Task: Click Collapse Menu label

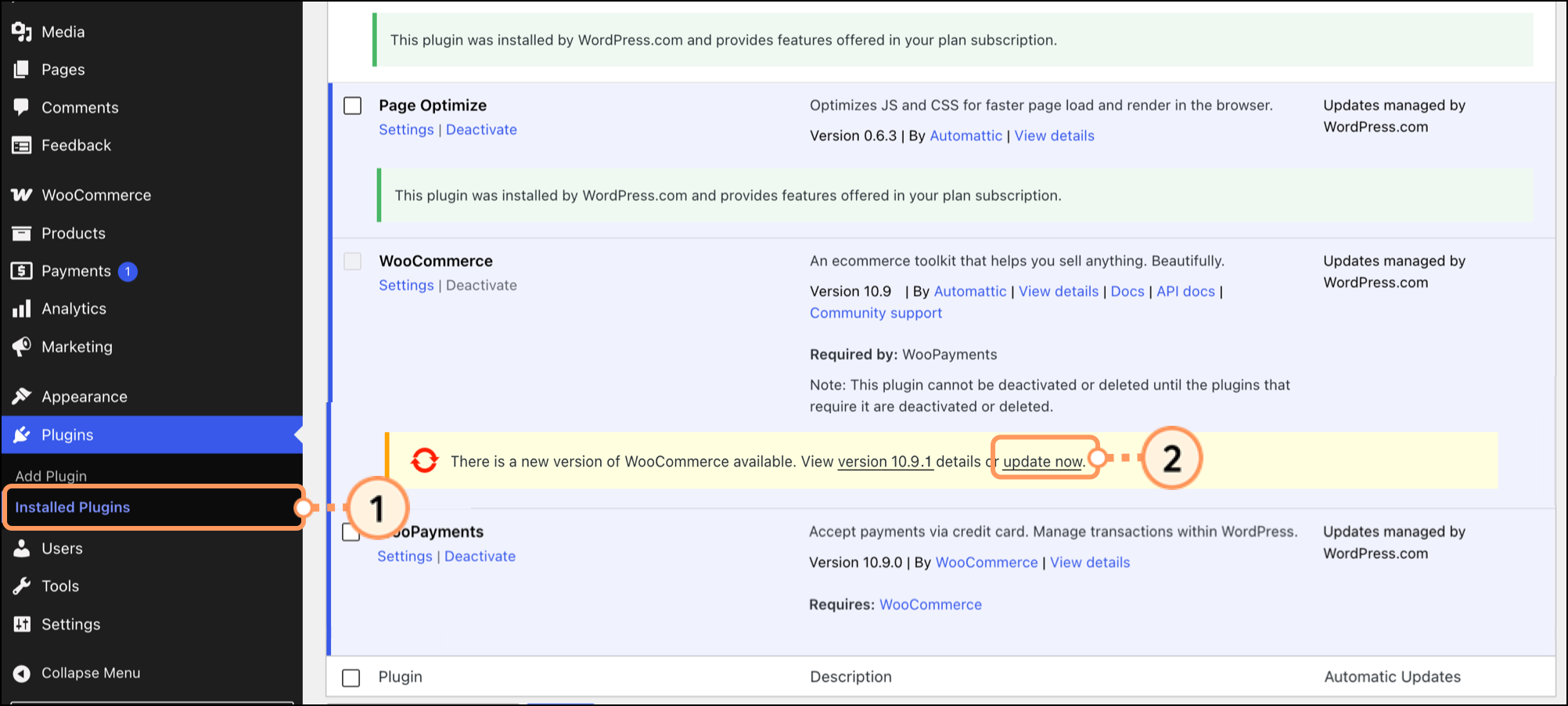Action: click(x=91, y=673)
